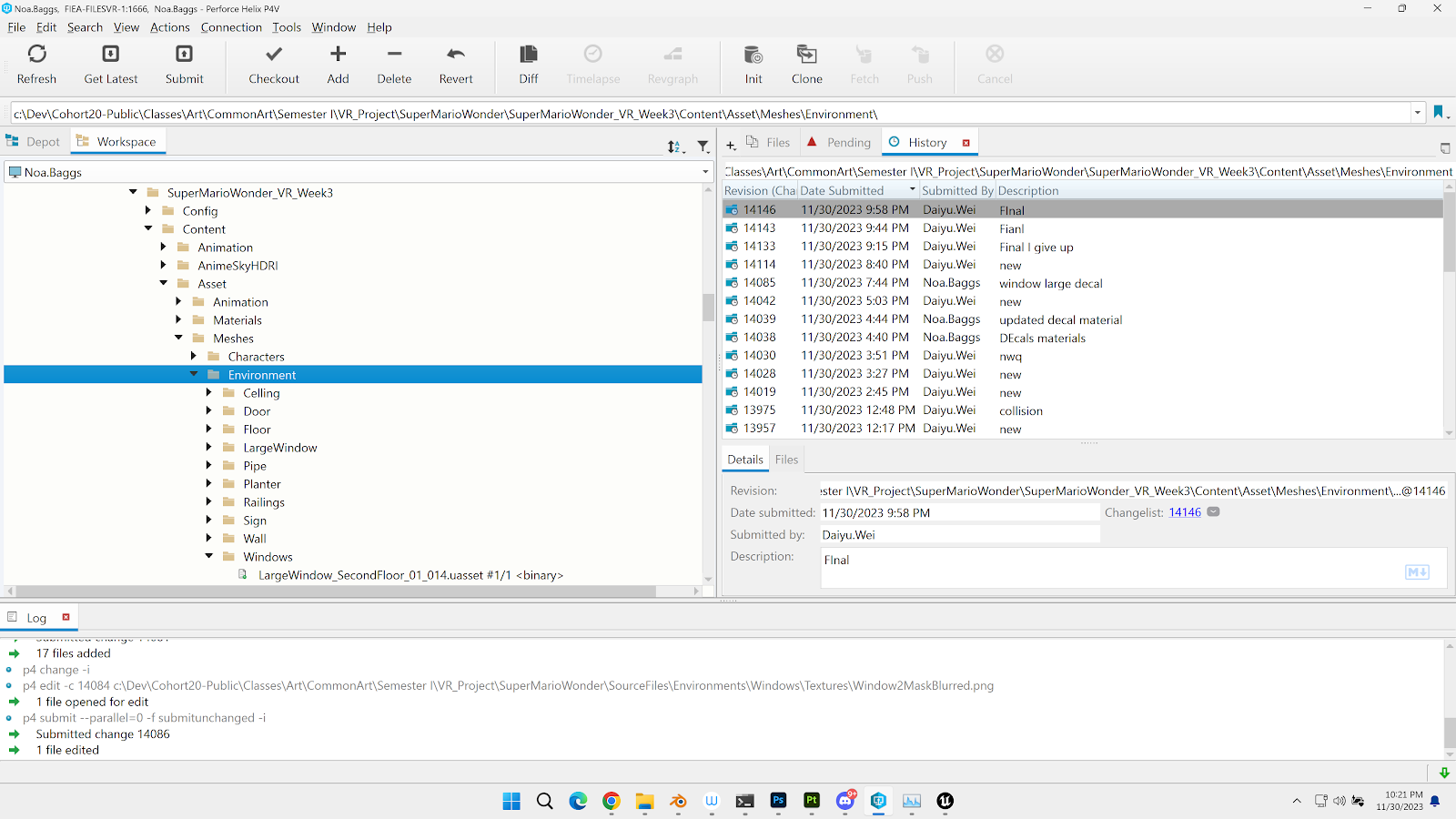Open Photoshop from the taskbar
Image resolution: width=1456 pixels, height=819 pixels.
778,801
